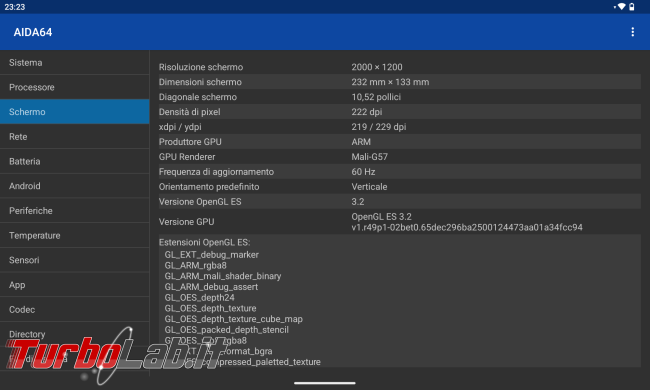Click the GL_ARM_debug_assert extension

tap(211, 287)
